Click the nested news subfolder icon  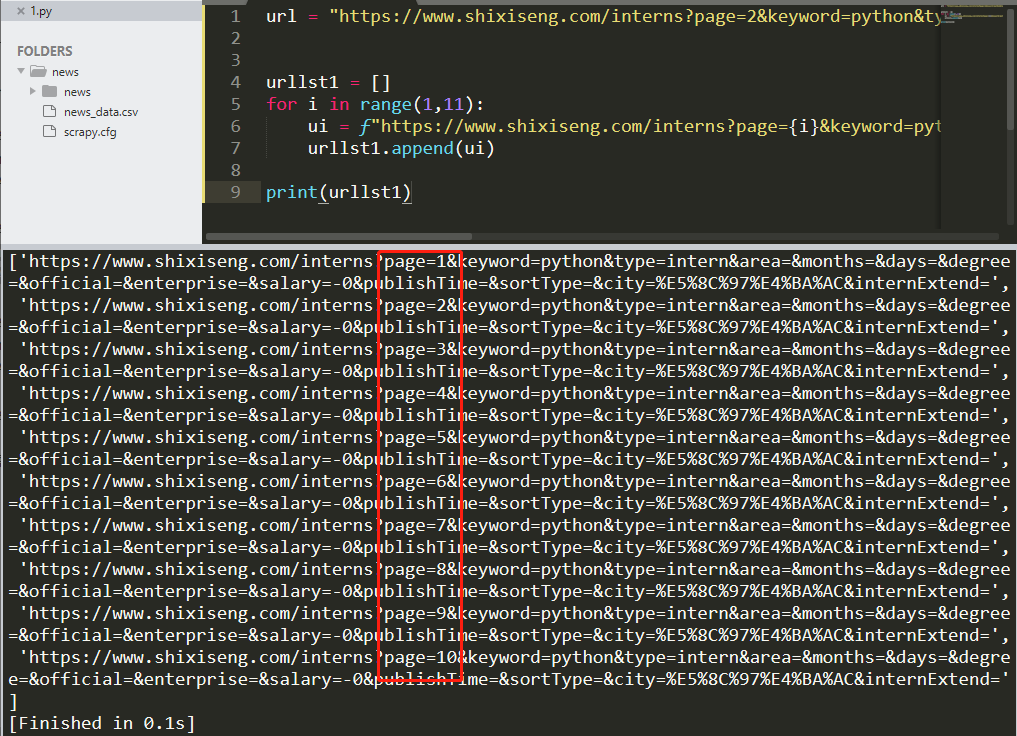tap(50, 91)
